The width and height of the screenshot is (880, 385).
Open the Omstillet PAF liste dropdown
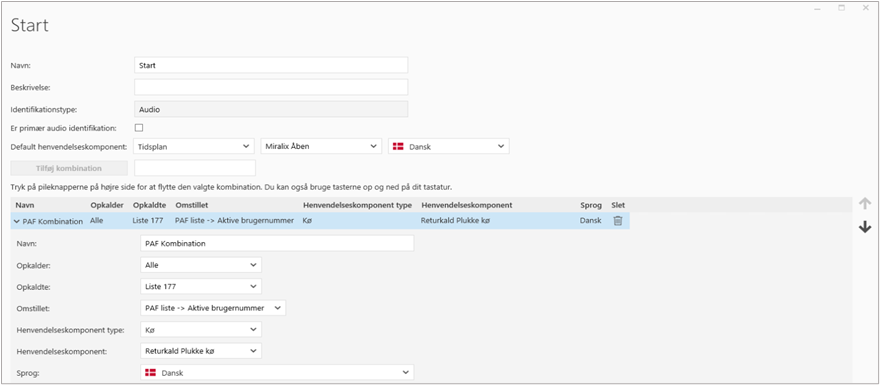coord(213,308)
